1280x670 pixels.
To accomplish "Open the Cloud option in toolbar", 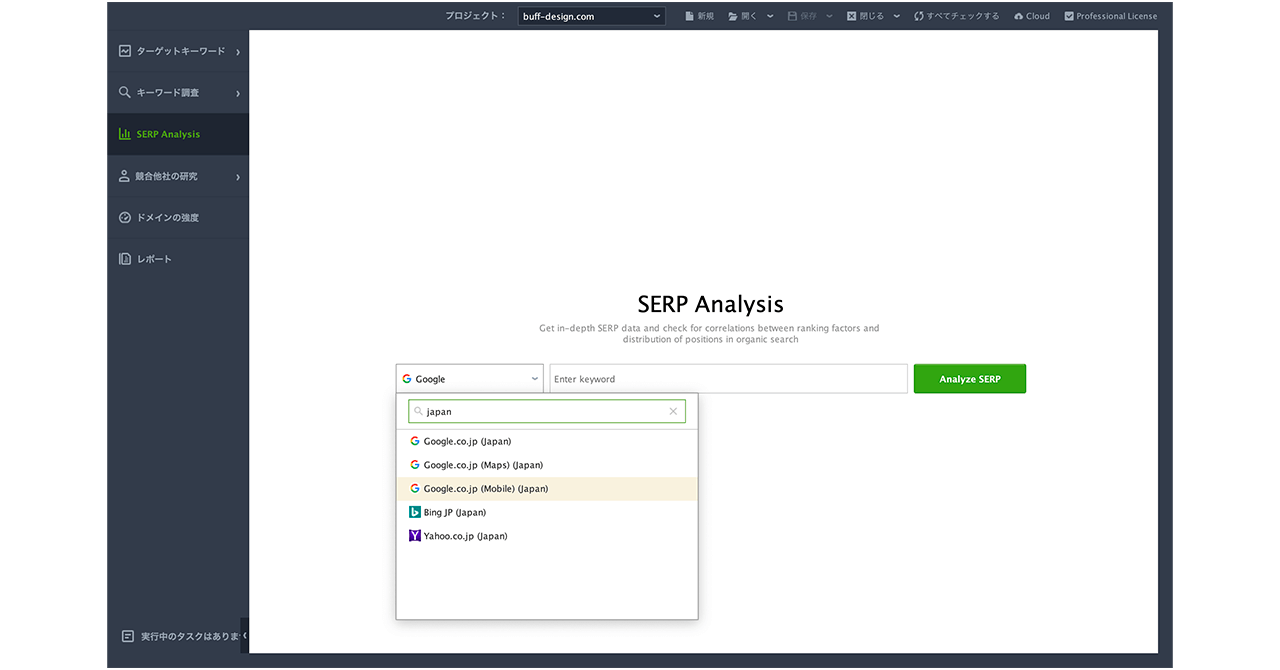I will click(x=1032, y=16).
